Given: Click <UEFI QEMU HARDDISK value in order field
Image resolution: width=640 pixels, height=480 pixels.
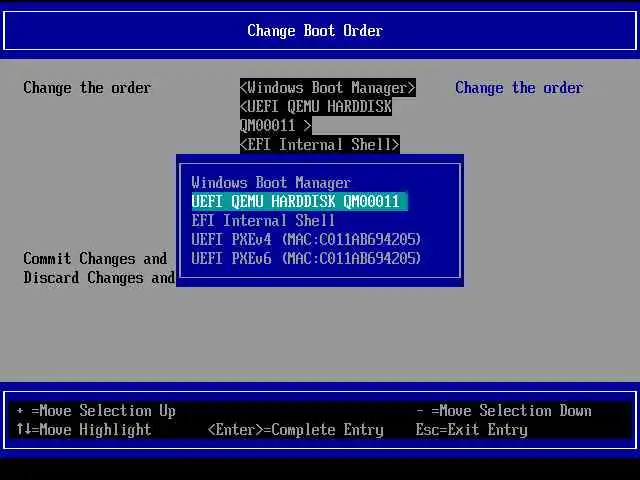Looking at the screenshot, I should pos(316,107).
